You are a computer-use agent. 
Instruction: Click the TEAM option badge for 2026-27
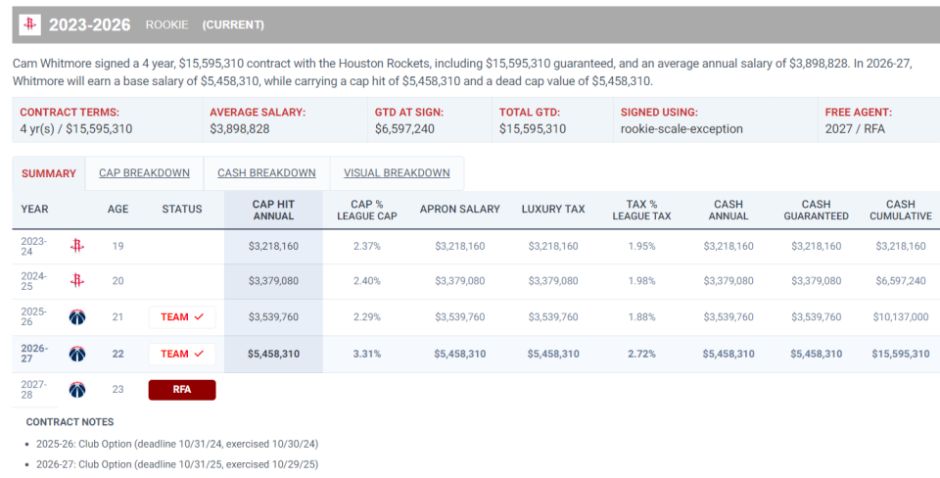(x=182, y=354)
